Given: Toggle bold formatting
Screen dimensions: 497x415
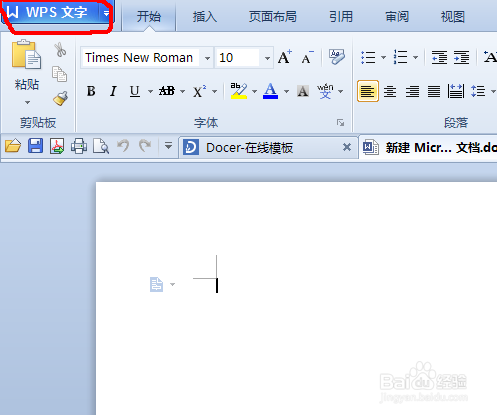Looking at the screenshot, I should [91, 91].
